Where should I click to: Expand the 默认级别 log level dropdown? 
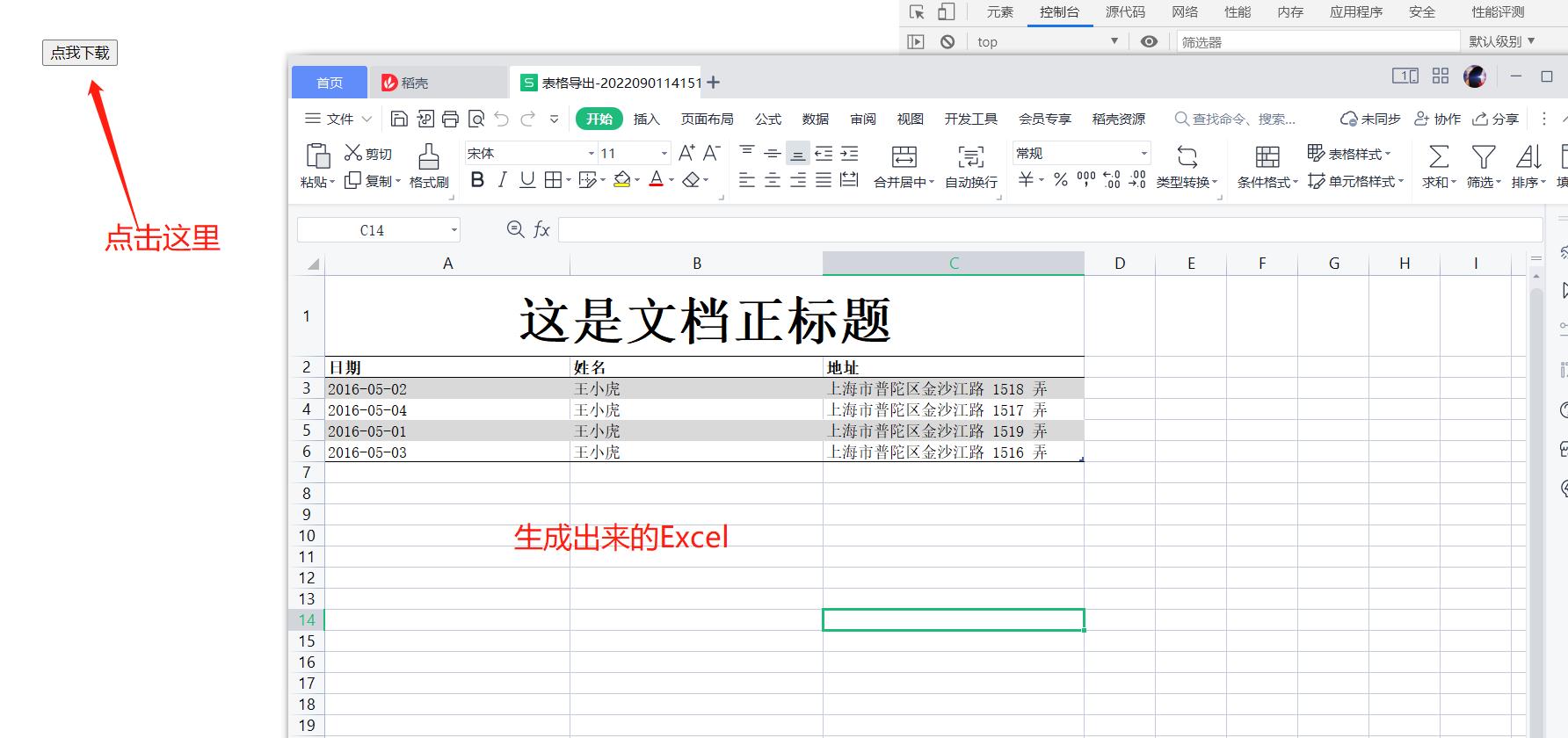click(x=1501, y=41)
